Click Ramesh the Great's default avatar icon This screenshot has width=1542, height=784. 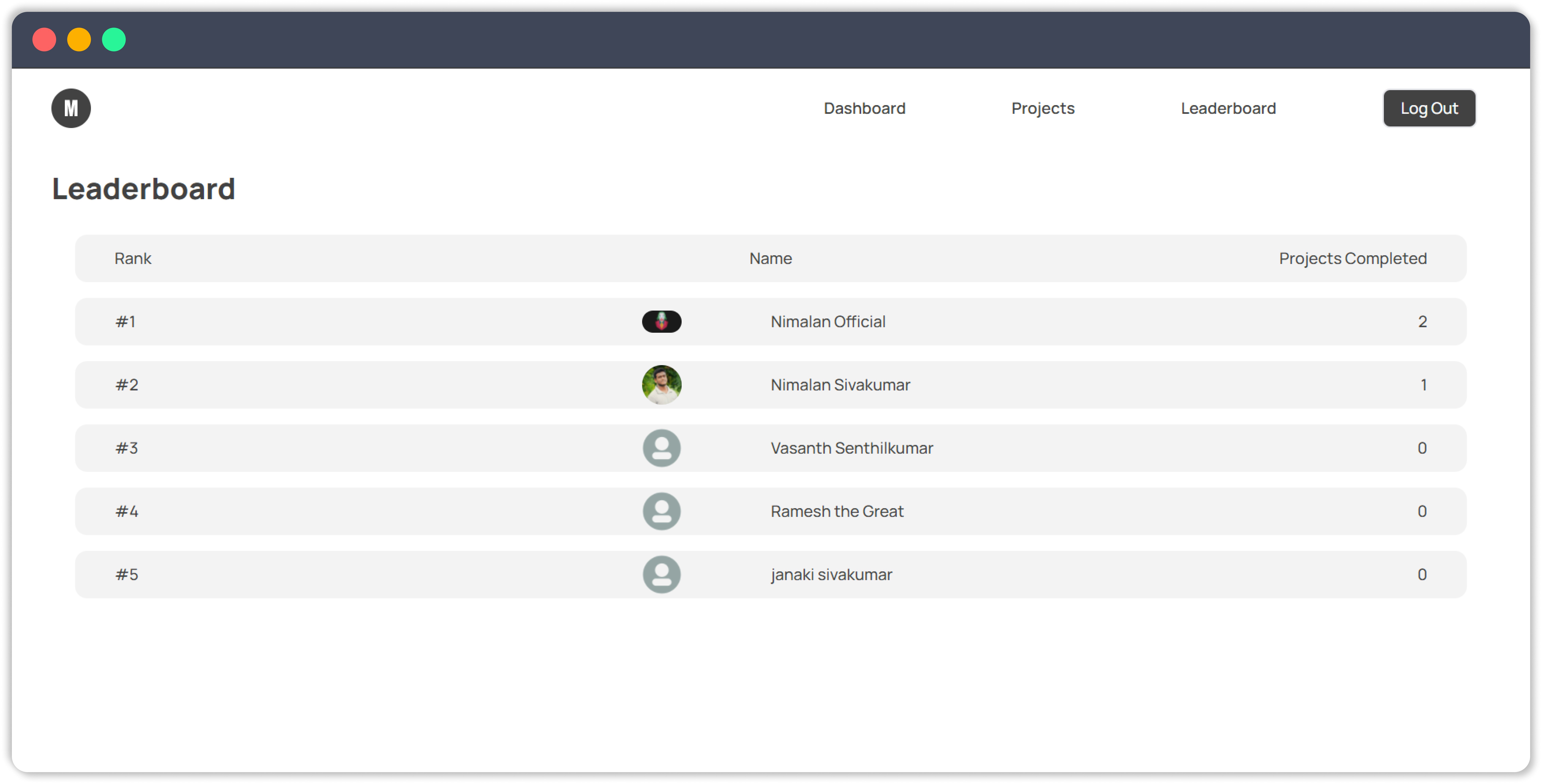[661, 511]
